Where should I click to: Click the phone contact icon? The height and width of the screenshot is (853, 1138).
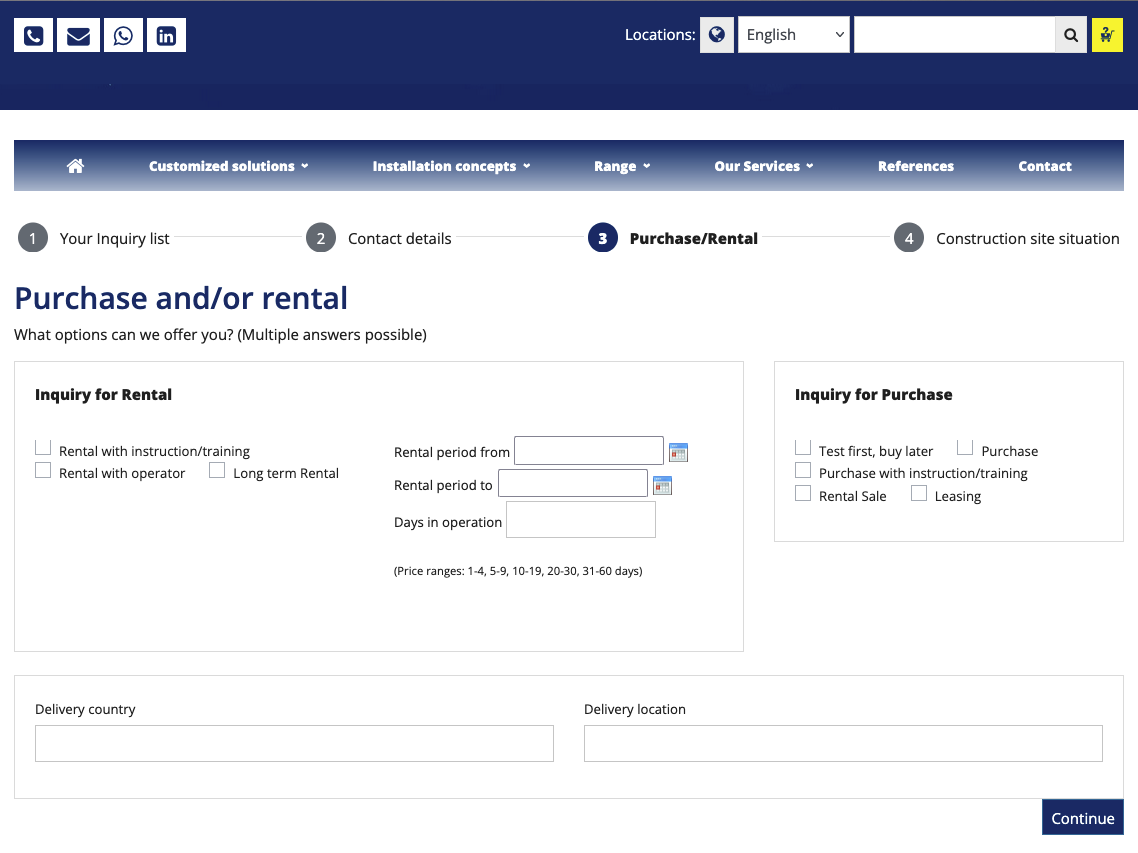tap(33, 36)
